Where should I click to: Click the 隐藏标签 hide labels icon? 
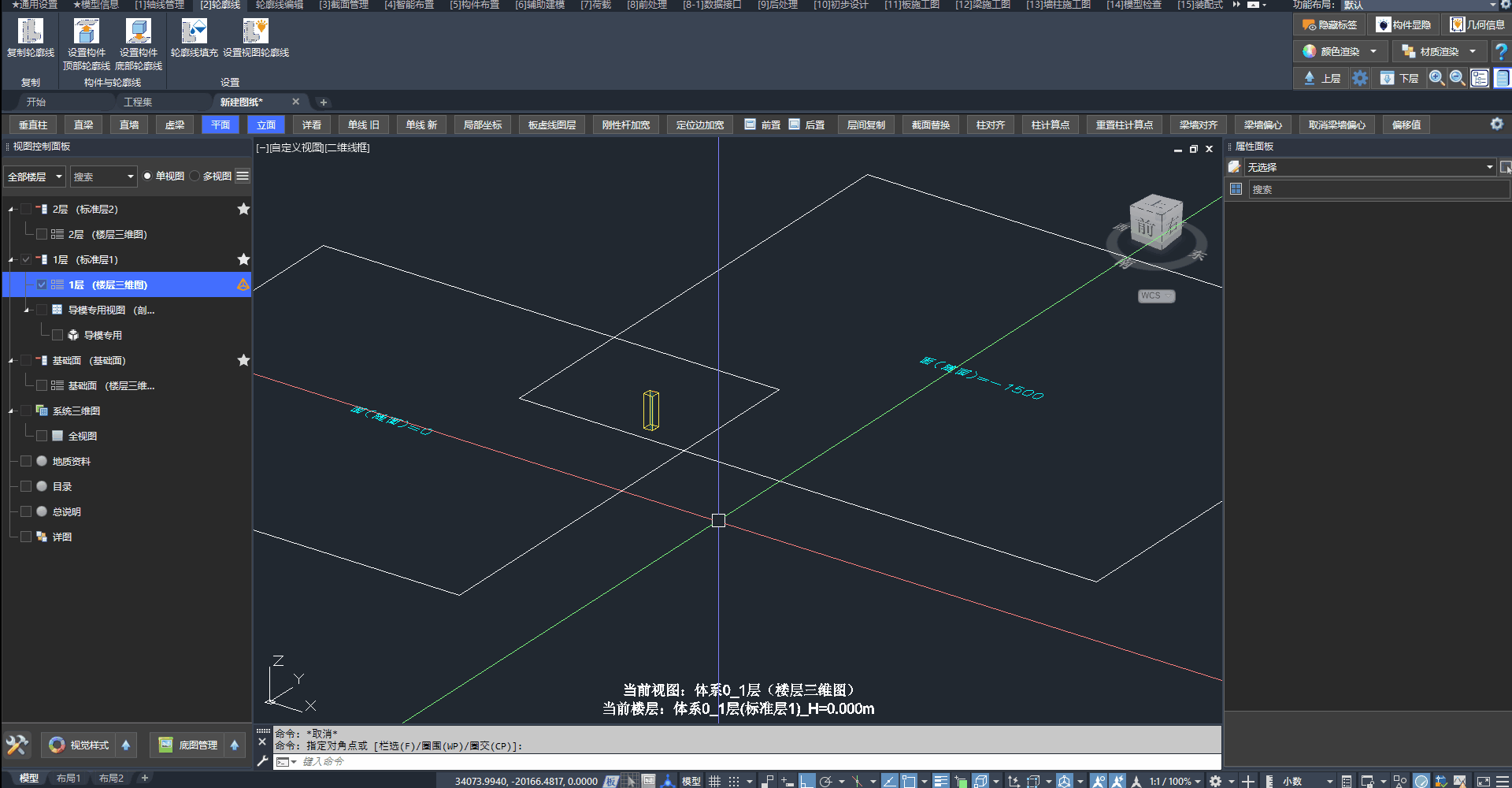click(x=1309, y=25)
